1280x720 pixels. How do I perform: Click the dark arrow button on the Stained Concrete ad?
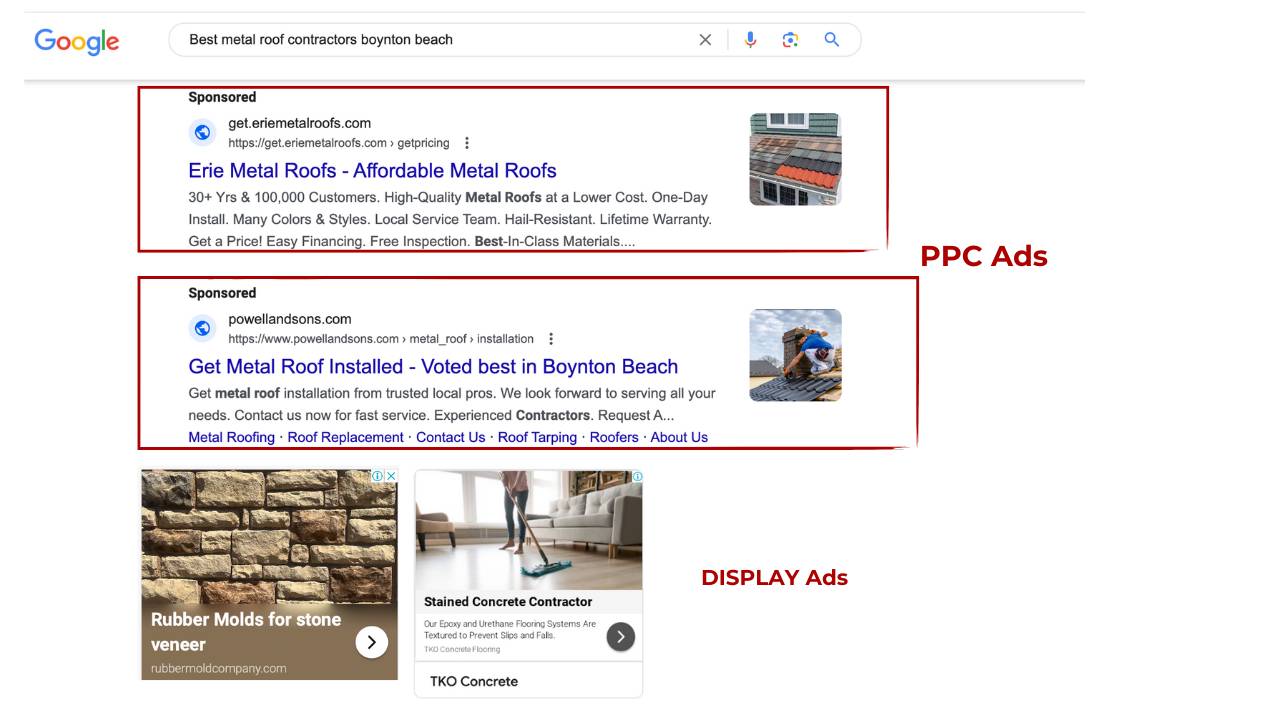[x=620, y=636]
